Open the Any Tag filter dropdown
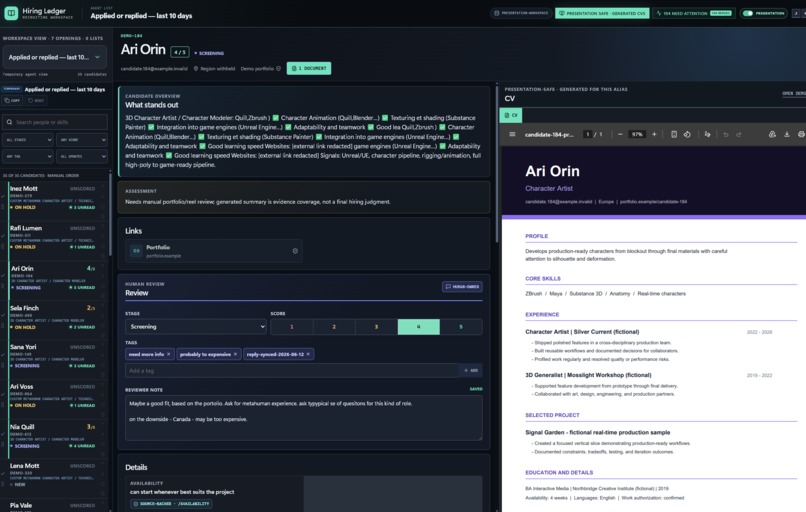Viewport: 806px width, 512px height. pos(28,156)
